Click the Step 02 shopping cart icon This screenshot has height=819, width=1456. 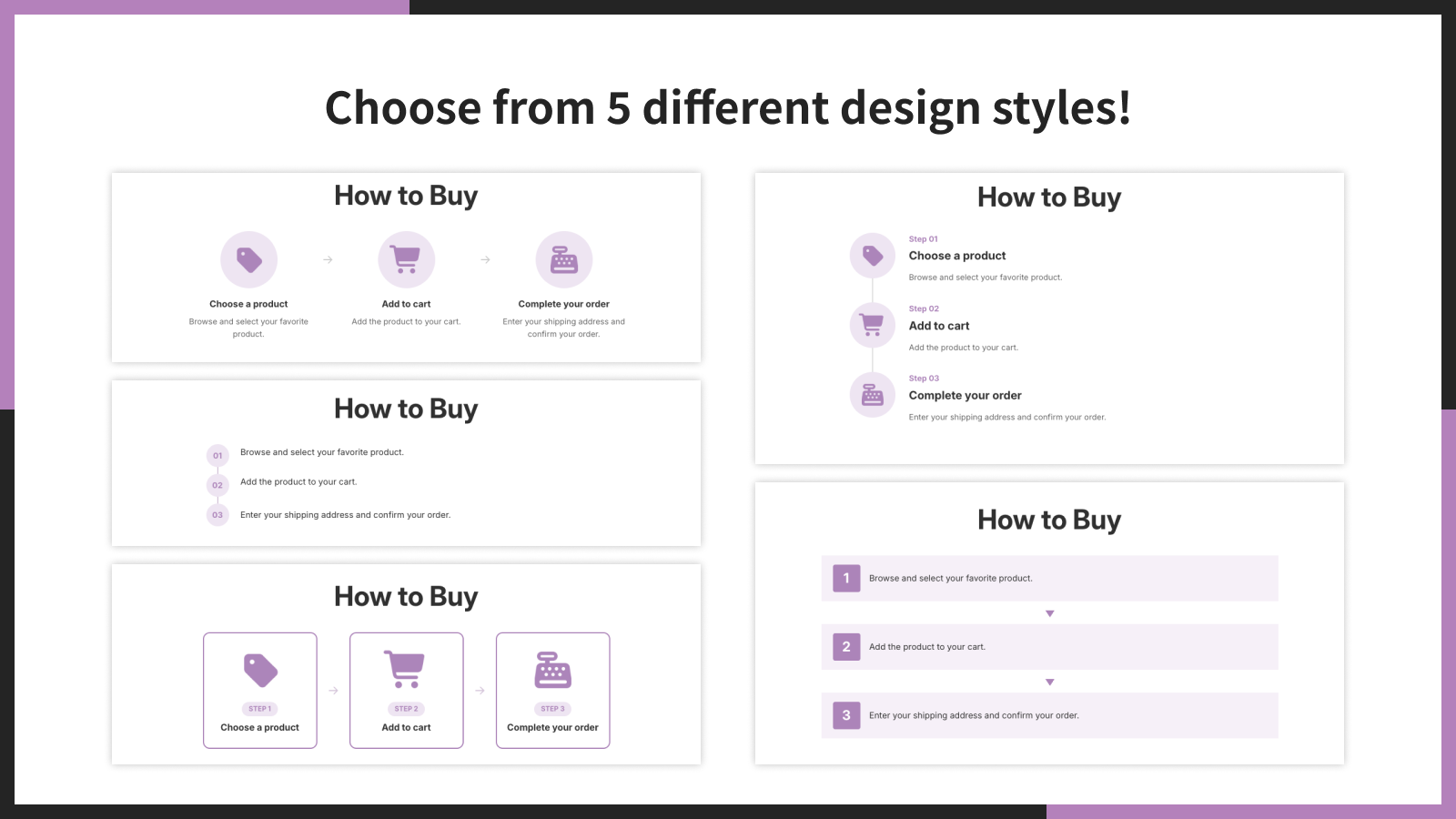(872, 325)
